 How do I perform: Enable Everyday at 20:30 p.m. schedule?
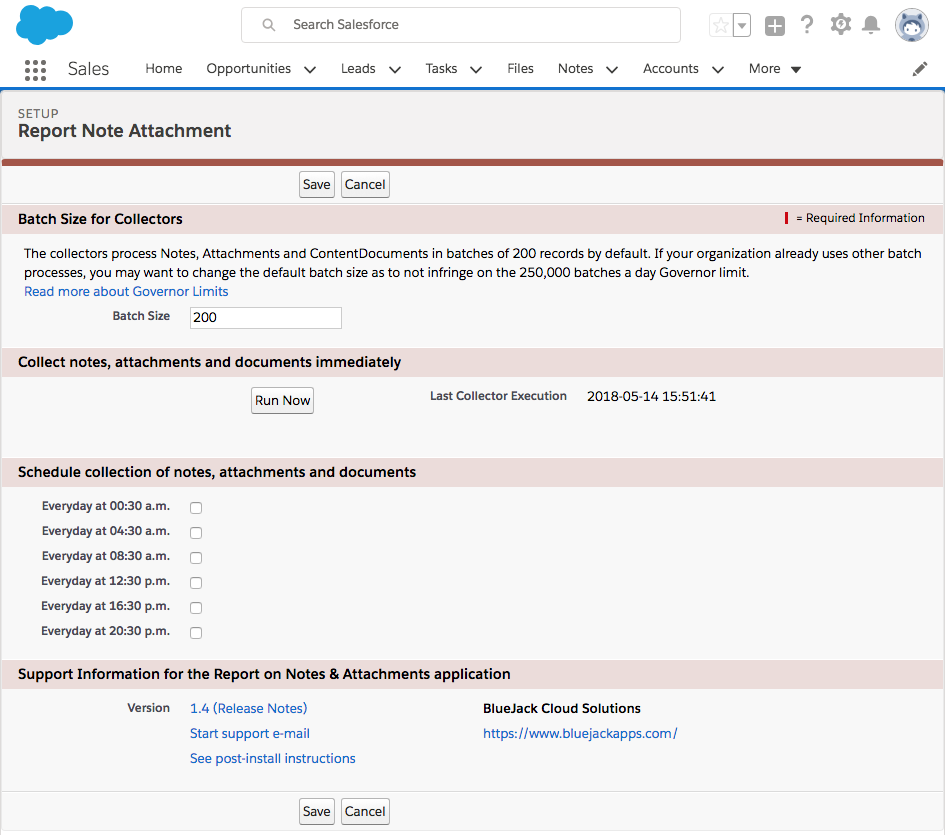(x=196, y=632)
